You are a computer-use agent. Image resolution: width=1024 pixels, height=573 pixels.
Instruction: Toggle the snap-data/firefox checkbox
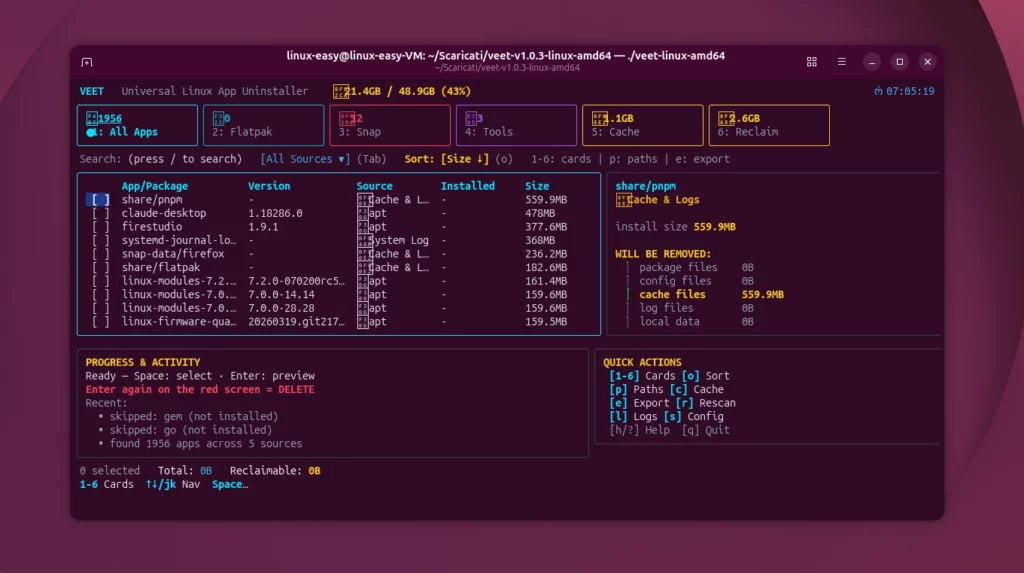click(x=100, y=254)
